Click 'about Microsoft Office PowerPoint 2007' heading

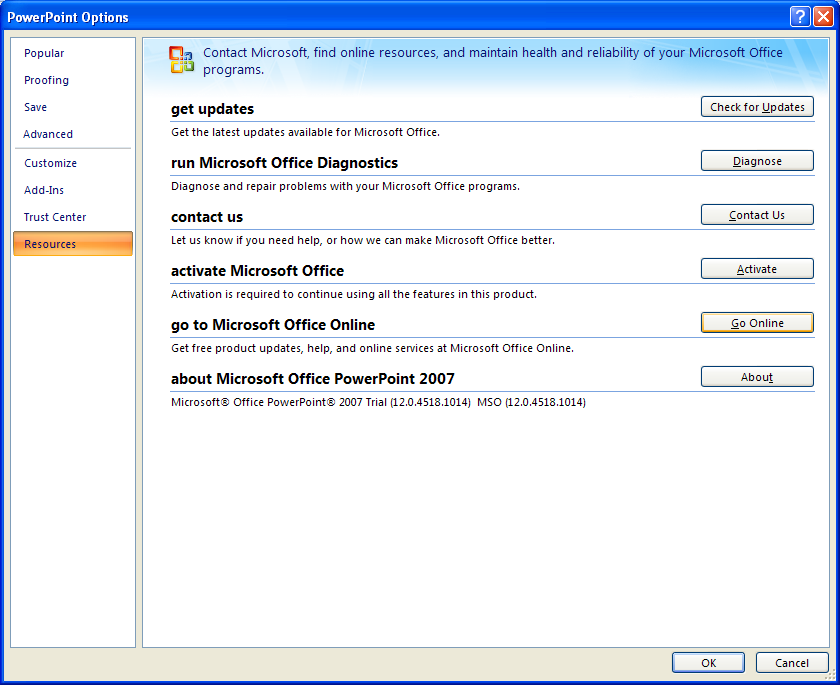tap(312, 379)
